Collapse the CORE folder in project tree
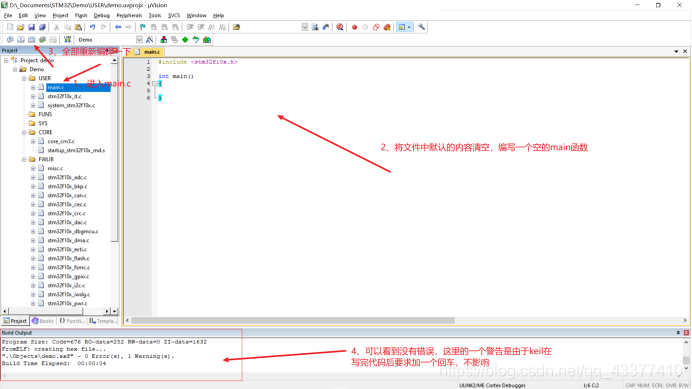Screen dimensions: 692x389 pyautogui.click(x=24, y=132)
